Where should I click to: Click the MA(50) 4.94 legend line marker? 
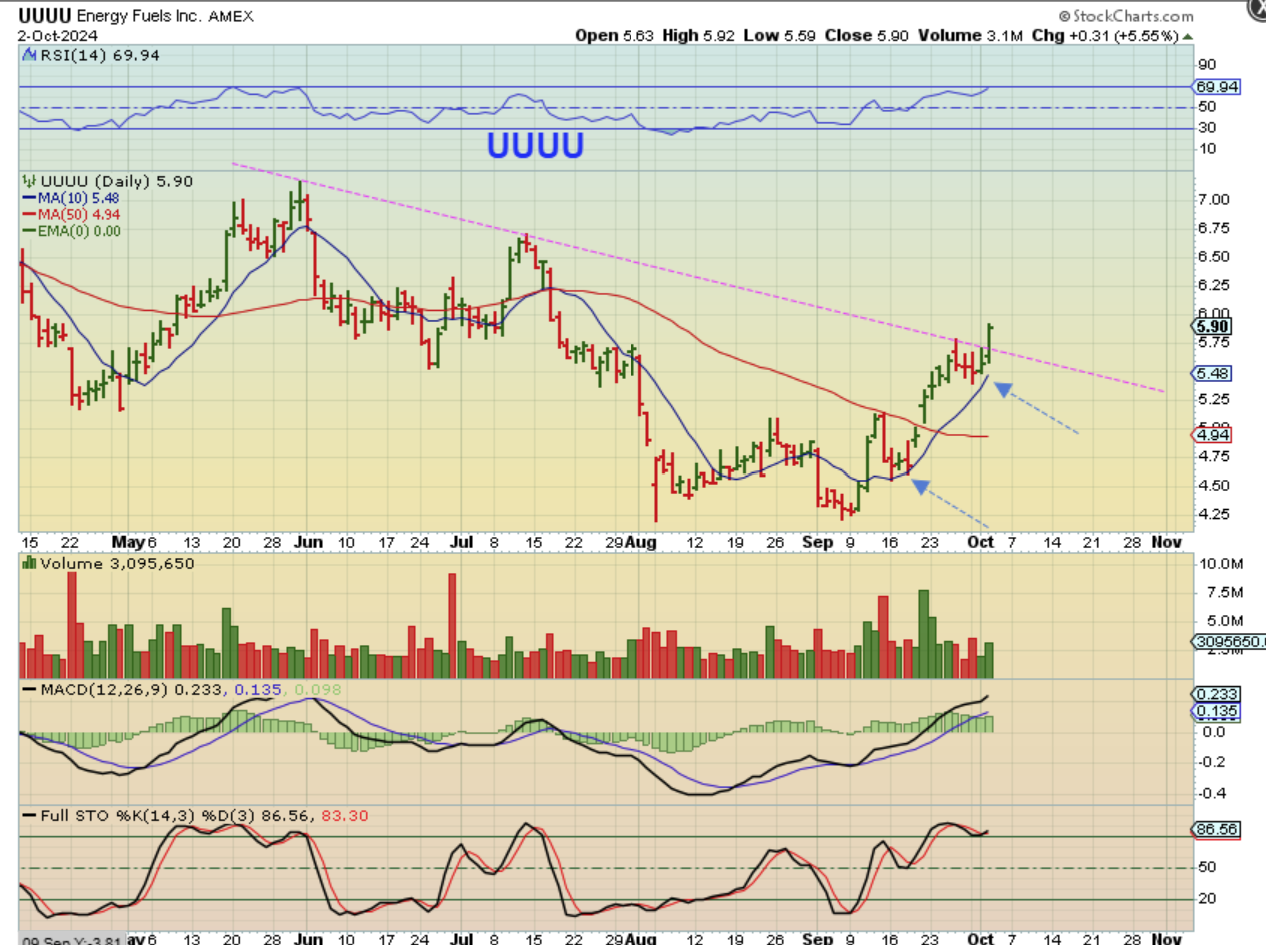pyautogui.click(x=29, y=214)
